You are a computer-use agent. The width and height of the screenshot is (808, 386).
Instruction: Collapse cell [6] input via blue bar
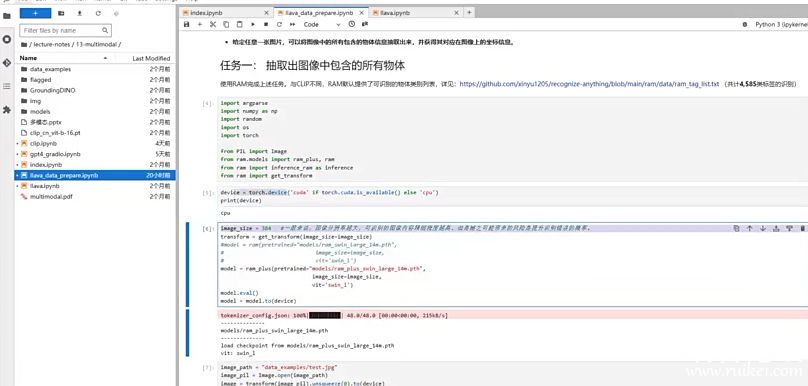pos(188,264)
